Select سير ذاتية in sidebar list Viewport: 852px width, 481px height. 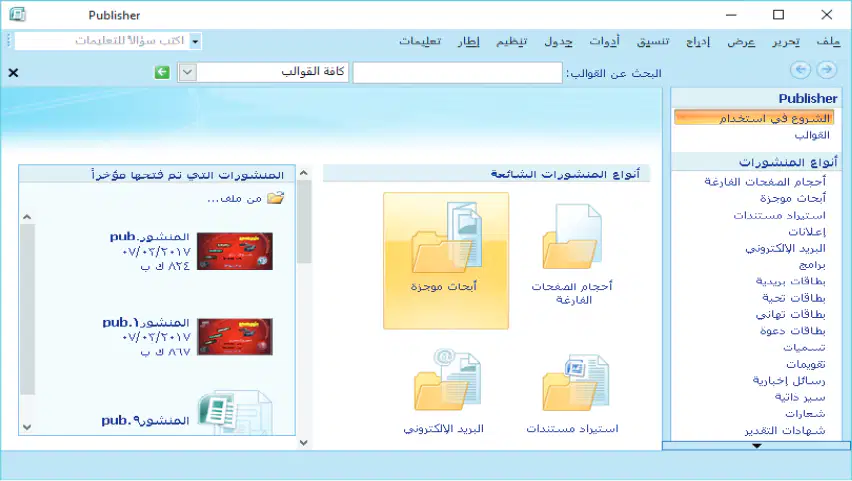click(x=800, y=397)
